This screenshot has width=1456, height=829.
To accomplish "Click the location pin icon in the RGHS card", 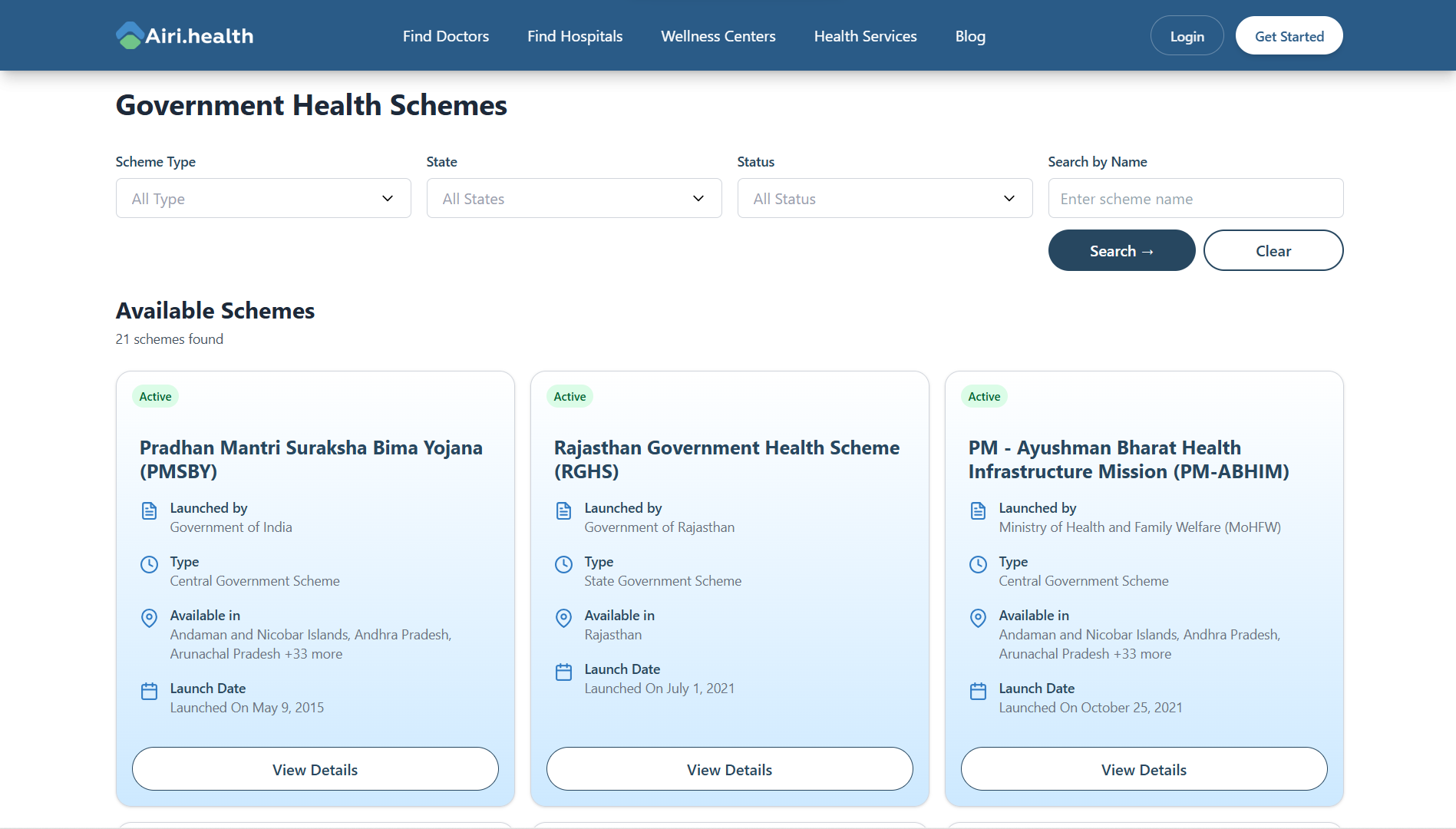I will tap(563, 618).
